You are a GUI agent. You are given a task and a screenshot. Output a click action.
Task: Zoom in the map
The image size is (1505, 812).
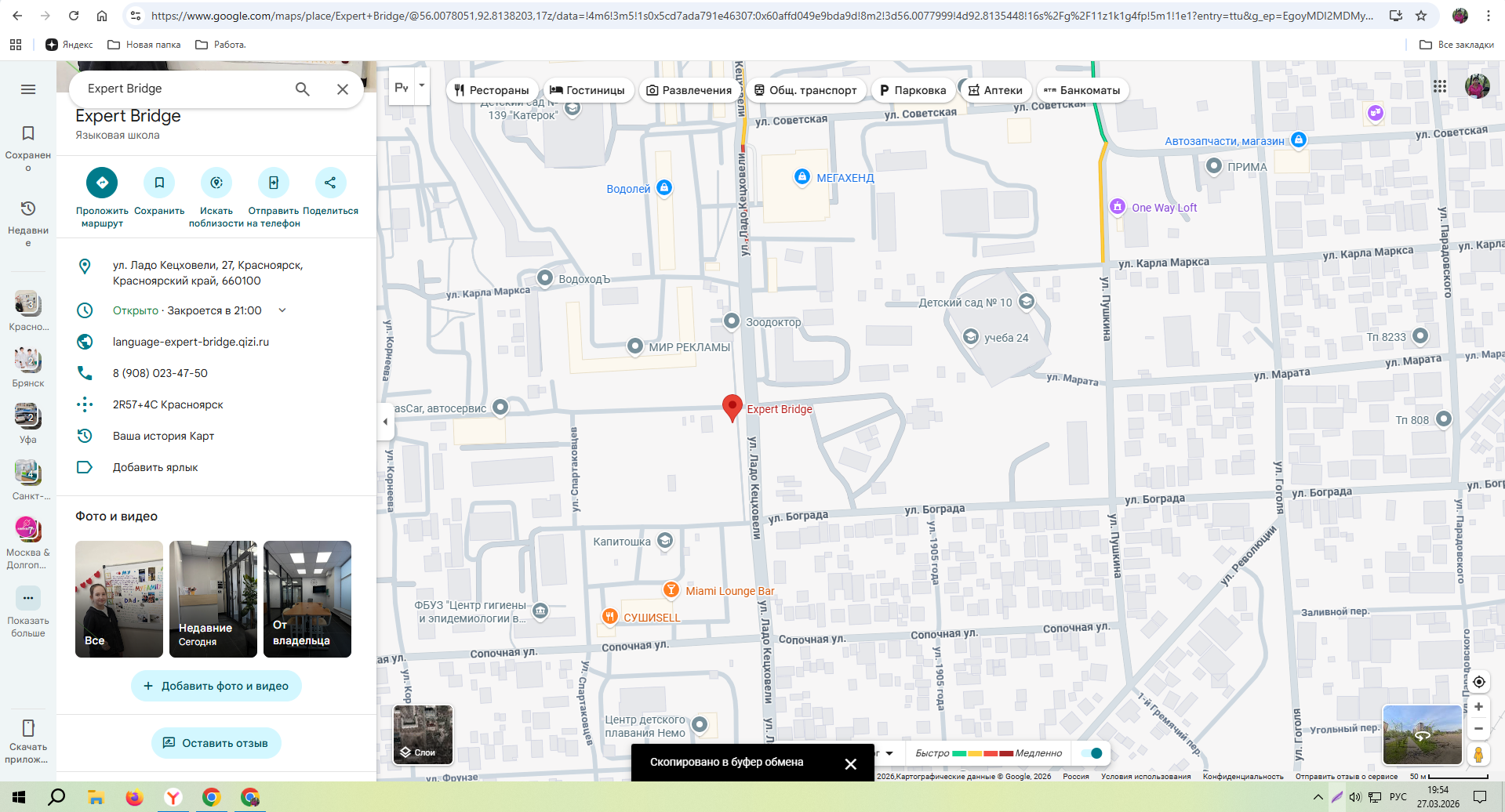pos(1478,707)
